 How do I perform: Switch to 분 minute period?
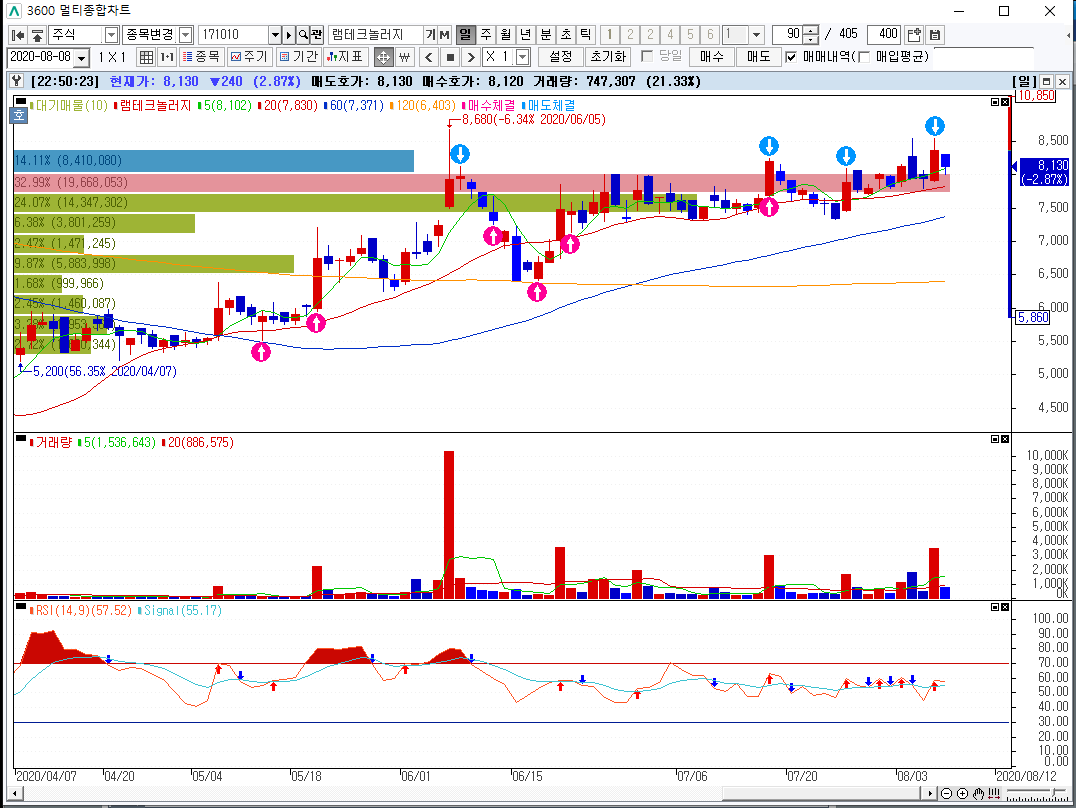(546, 34)
